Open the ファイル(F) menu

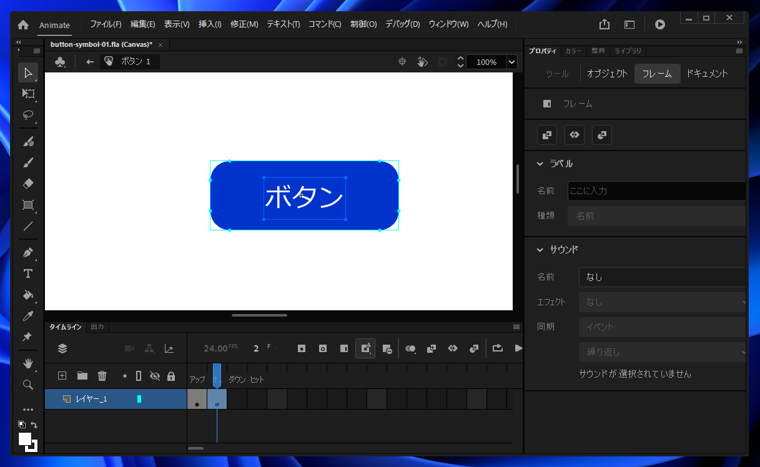tap(105, 24)
